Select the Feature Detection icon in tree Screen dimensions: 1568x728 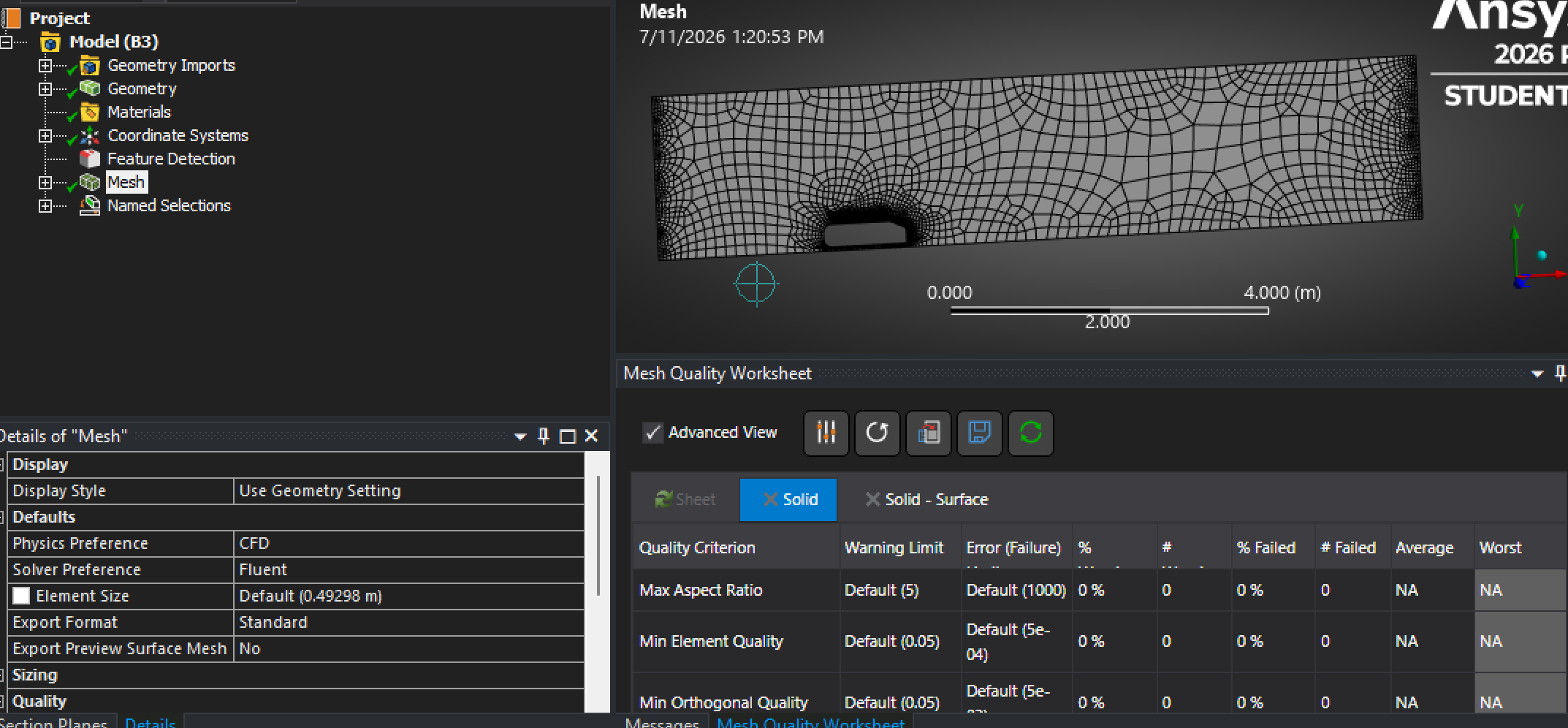90,159
